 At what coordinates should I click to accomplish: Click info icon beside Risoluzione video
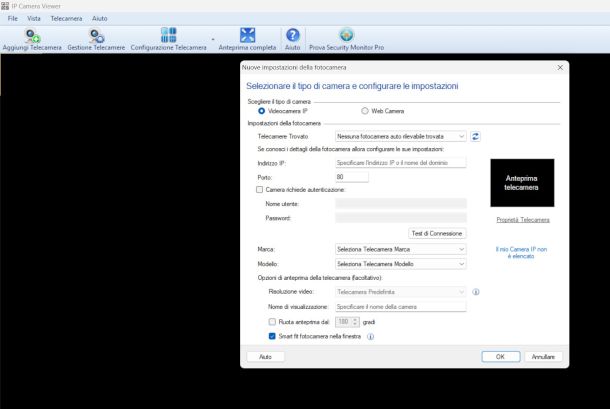476,292
